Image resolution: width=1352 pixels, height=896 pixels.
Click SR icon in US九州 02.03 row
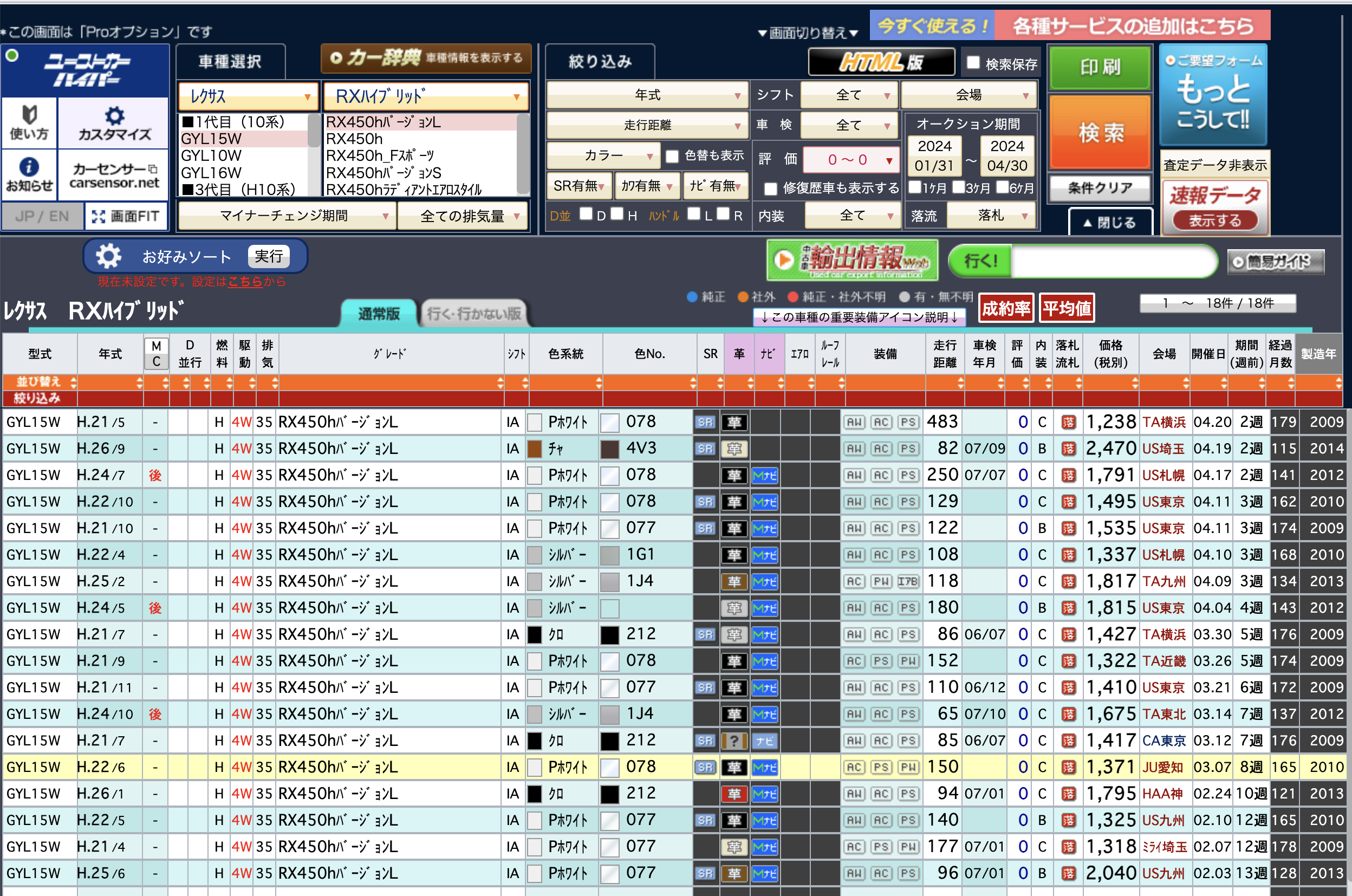coord(705,874)
